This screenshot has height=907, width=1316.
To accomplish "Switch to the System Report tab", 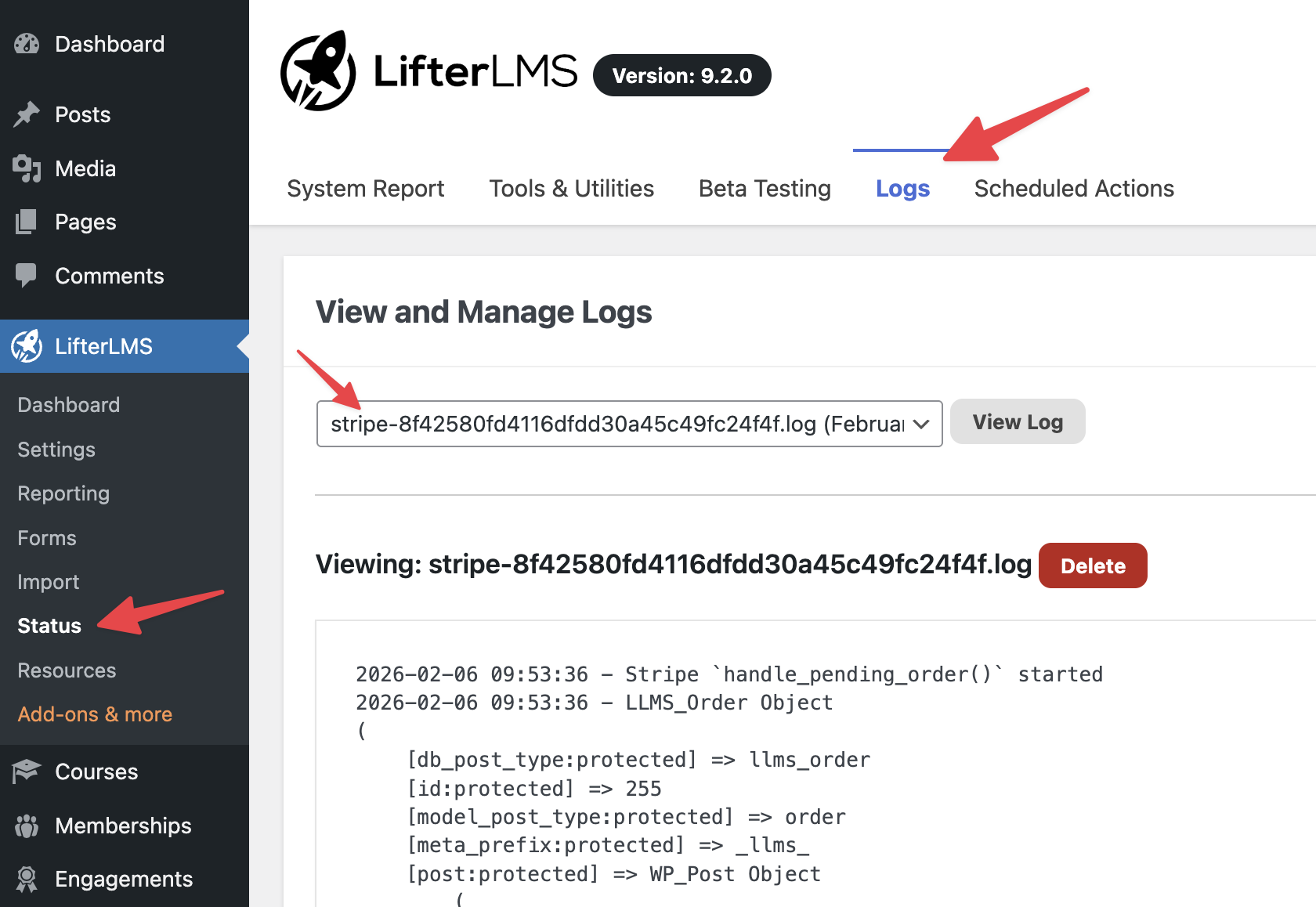I will pyautogui.click(x=365, y=189).
